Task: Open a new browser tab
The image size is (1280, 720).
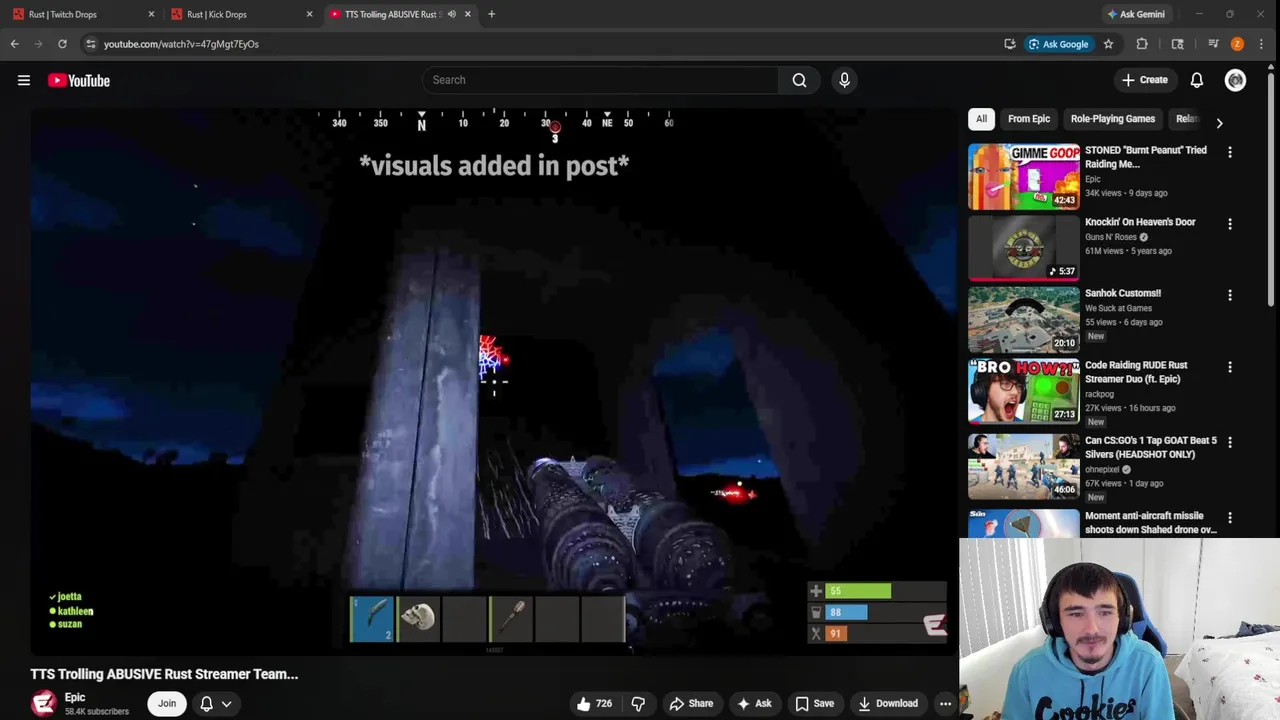Action: pyautogui.click(x=491, y=14)
